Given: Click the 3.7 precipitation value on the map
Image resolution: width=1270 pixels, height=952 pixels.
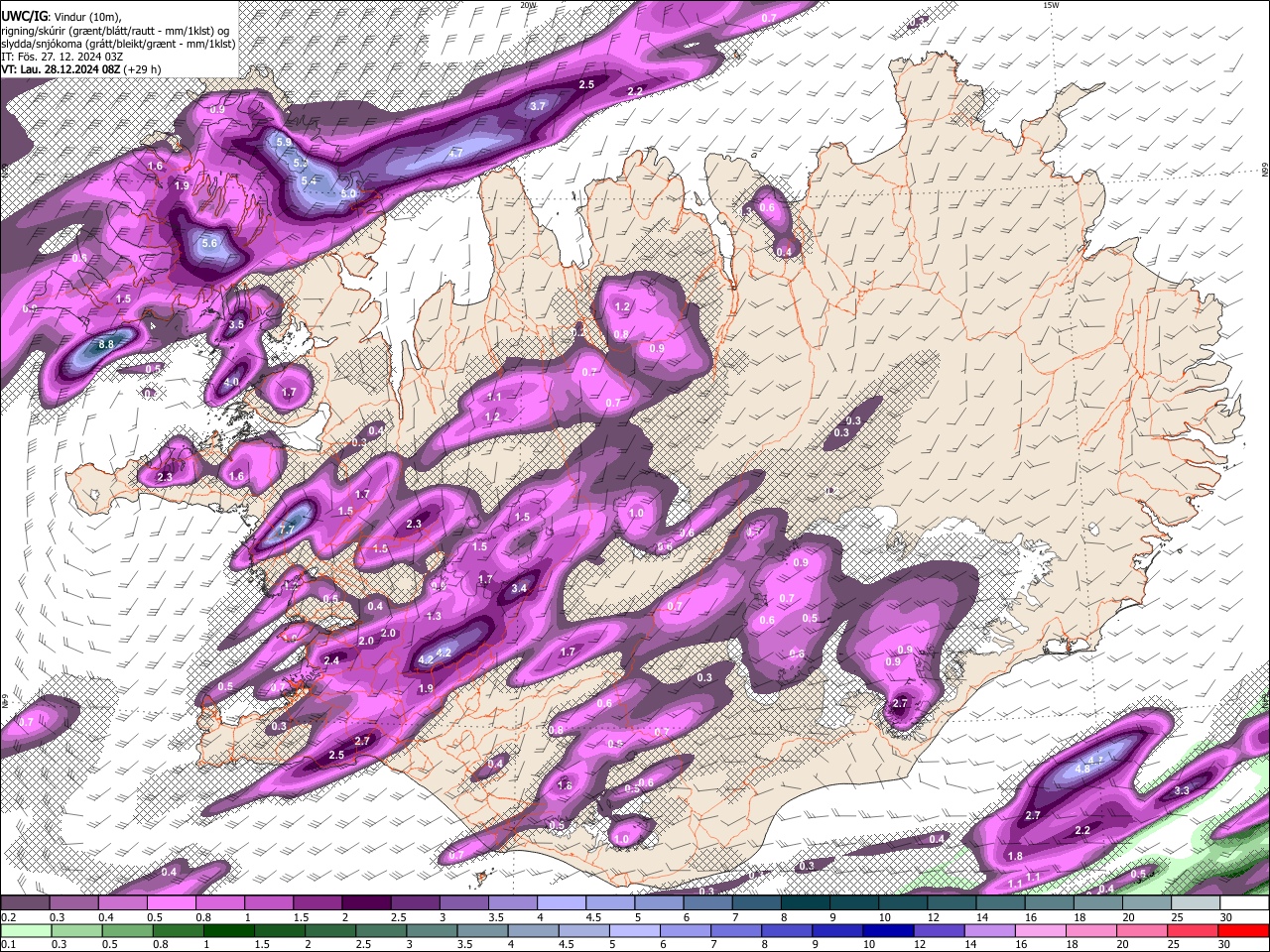Looking at the screenshot, I should (x=538, y=105).
